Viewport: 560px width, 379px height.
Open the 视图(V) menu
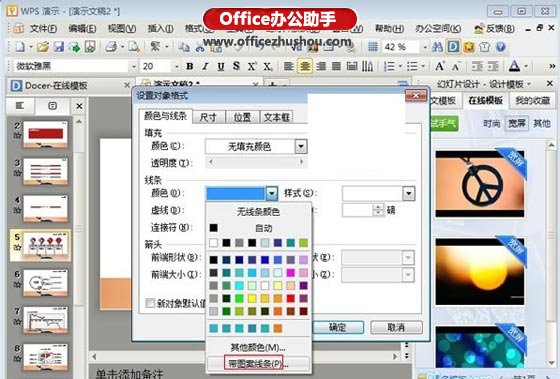tap(122, 29)
